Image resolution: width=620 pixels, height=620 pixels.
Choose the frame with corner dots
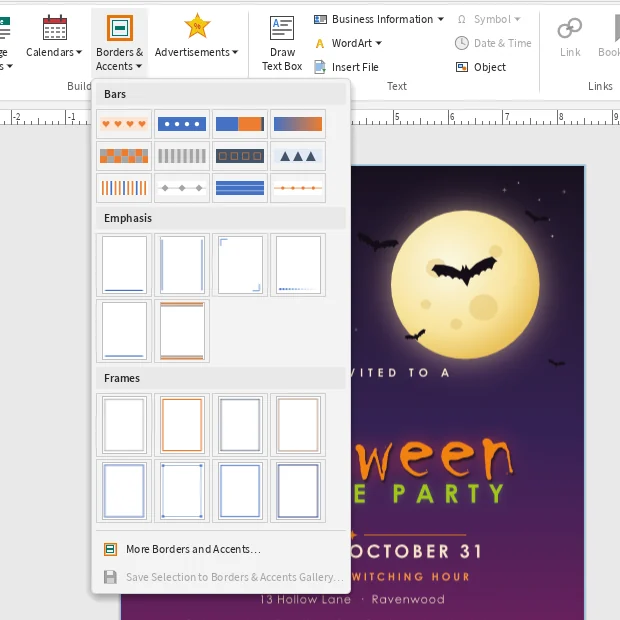[x=182, y=491]
